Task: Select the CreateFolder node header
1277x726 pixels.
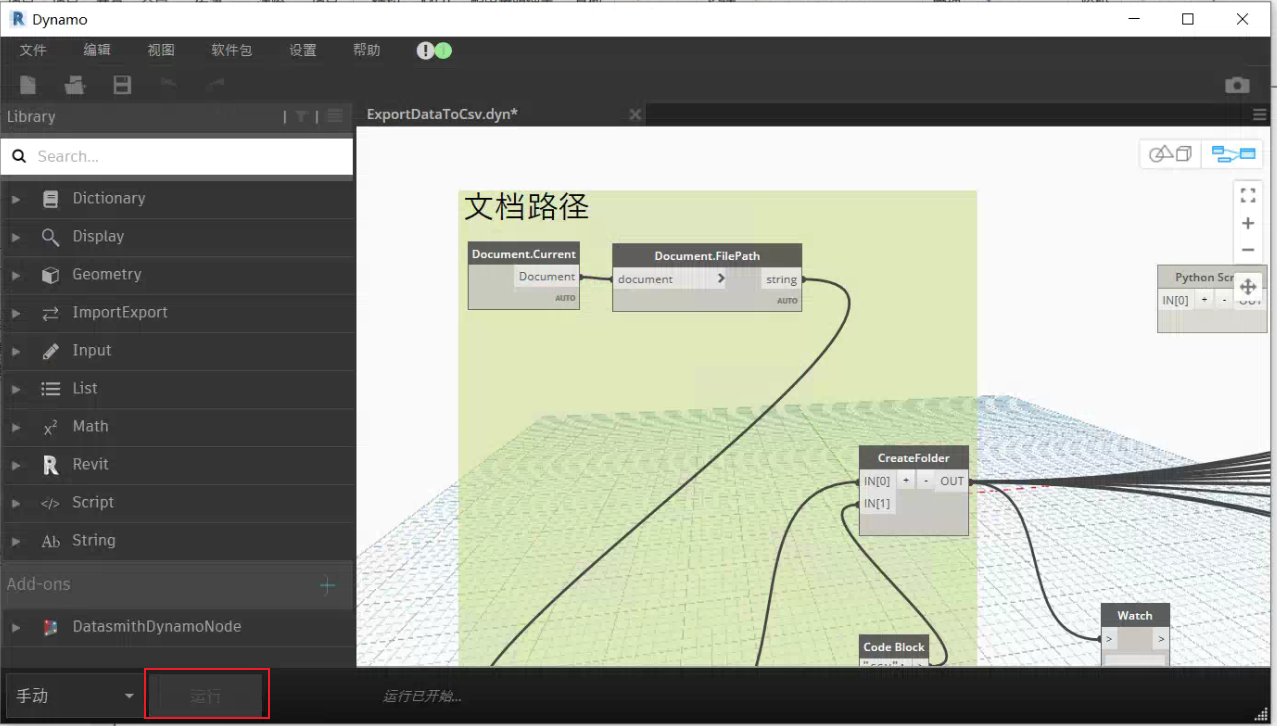Action: [914, 458]
